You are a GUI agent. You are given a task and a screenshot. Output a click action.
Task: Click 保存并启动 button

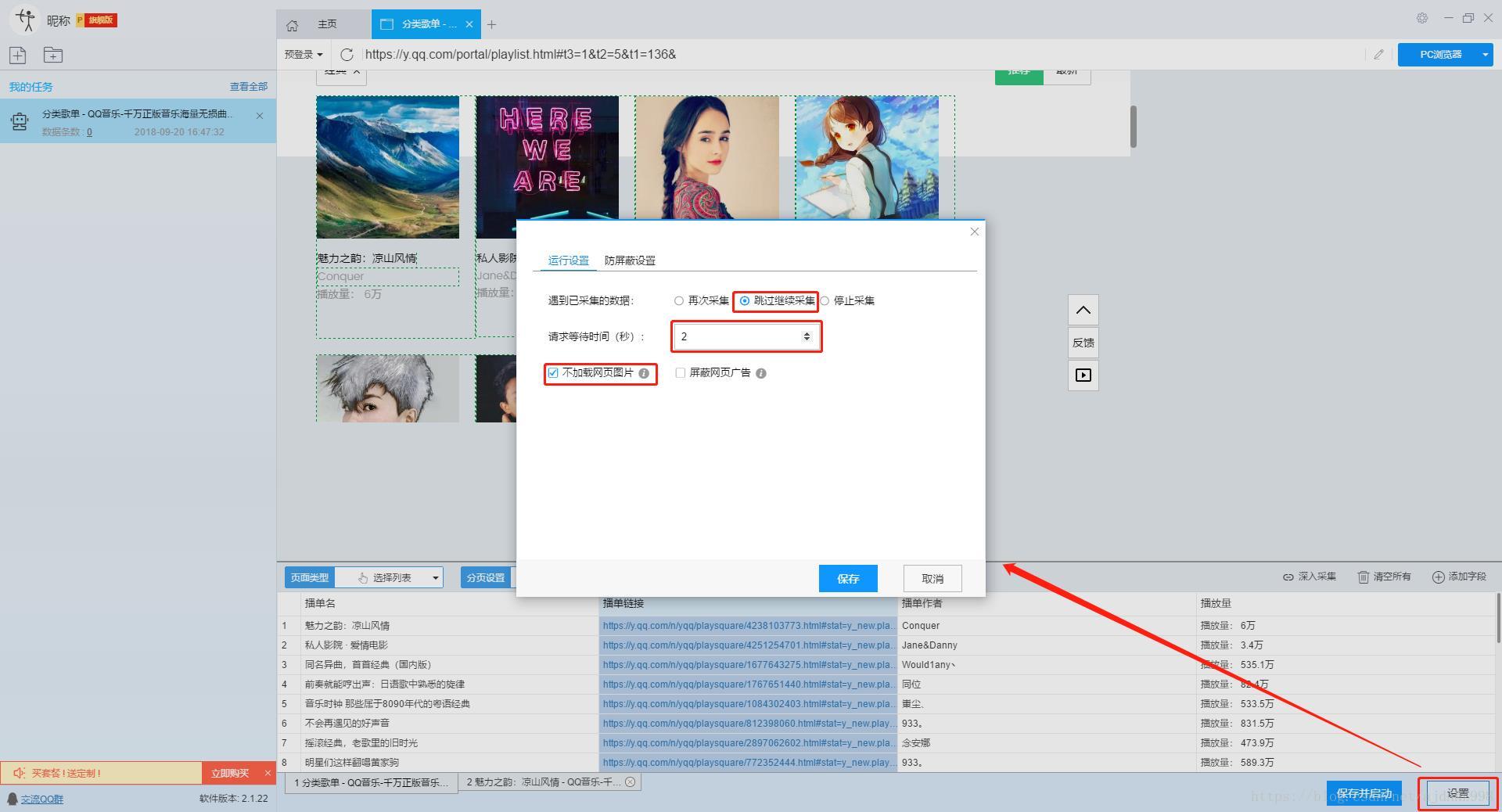point(1364,793)
